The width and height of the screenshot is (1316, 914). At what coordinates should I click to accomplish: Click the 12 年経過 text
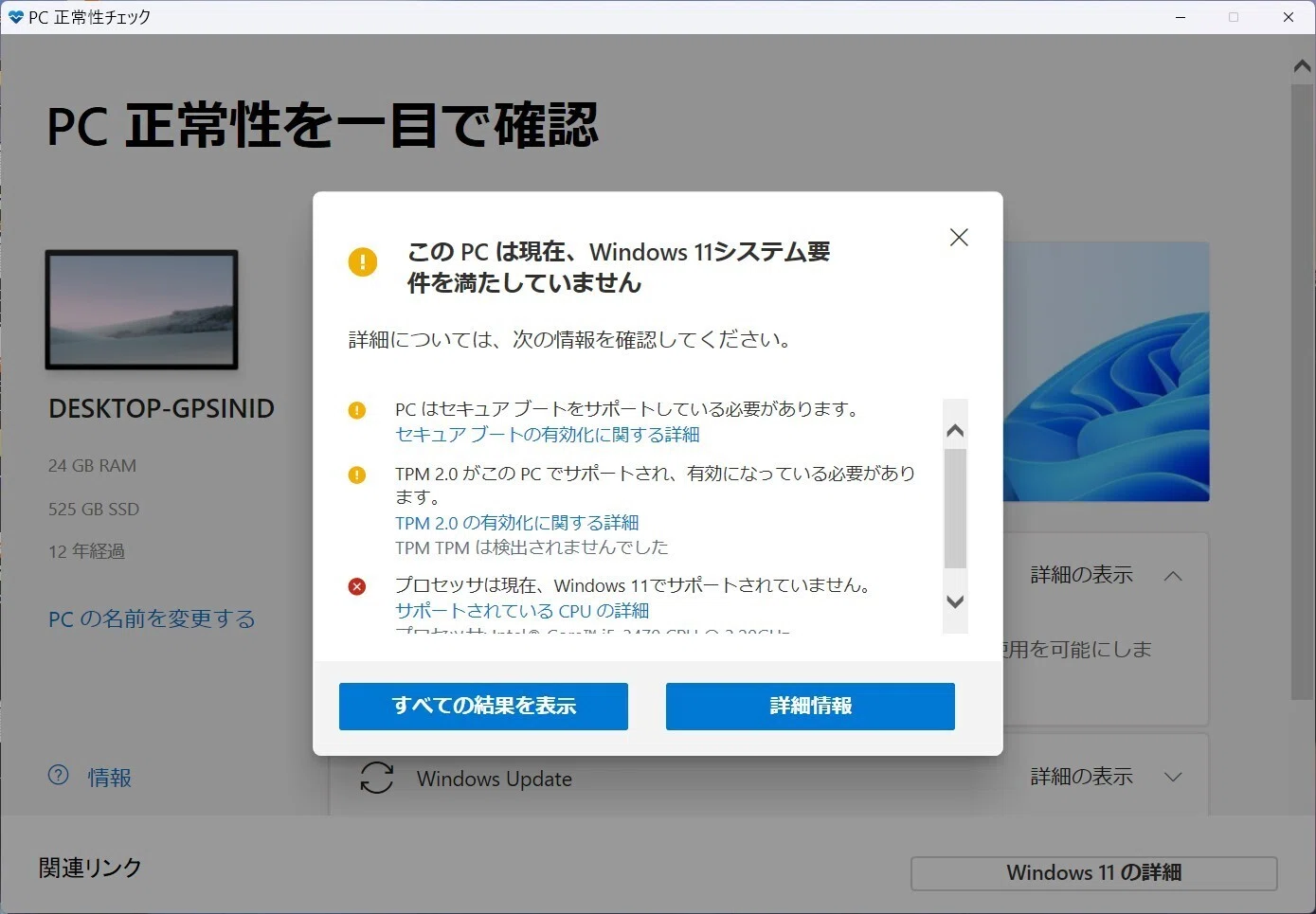pos(86,551)
